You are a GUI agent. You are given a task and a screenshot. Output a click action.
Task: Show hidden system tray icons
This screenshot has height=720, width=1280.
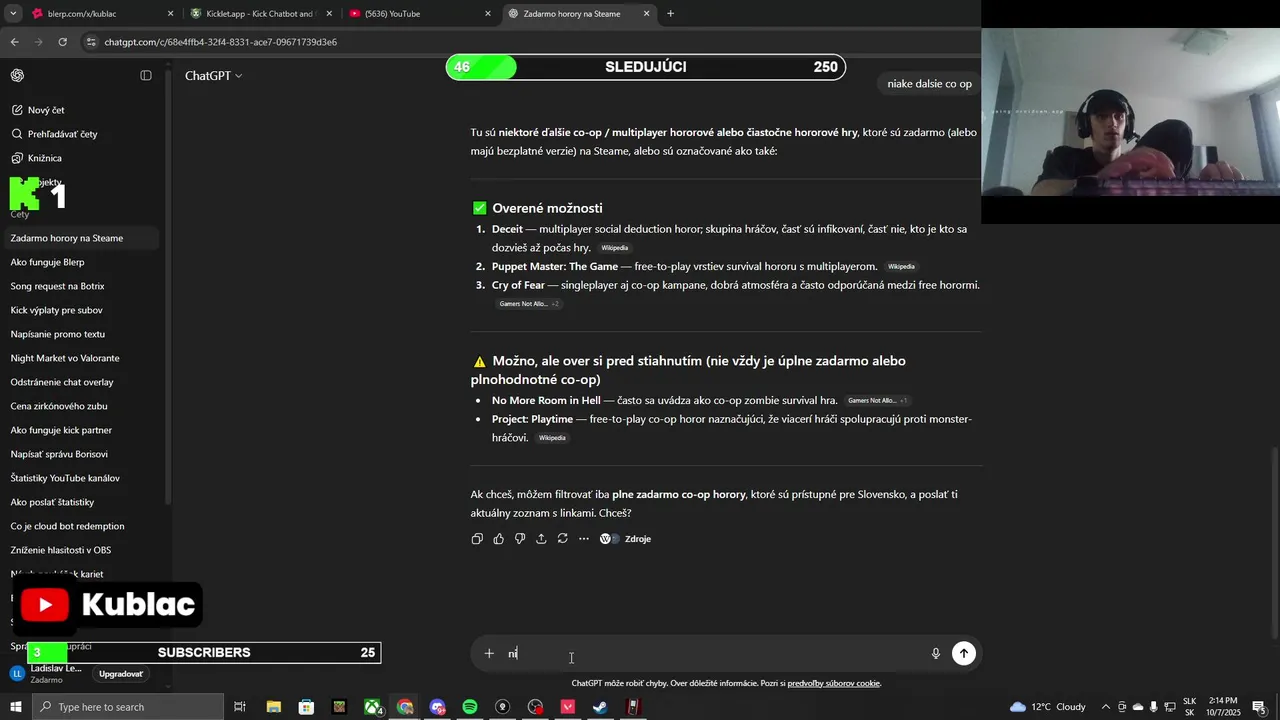(1105, 707)
